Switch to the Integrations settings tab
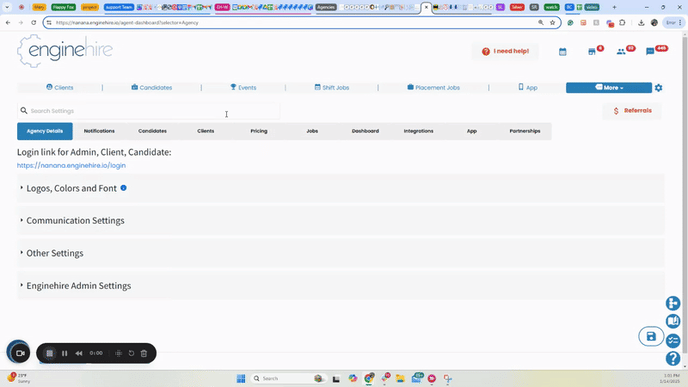Image resolution: width=688 pixels, height=387 pixels. pos(419,131)
